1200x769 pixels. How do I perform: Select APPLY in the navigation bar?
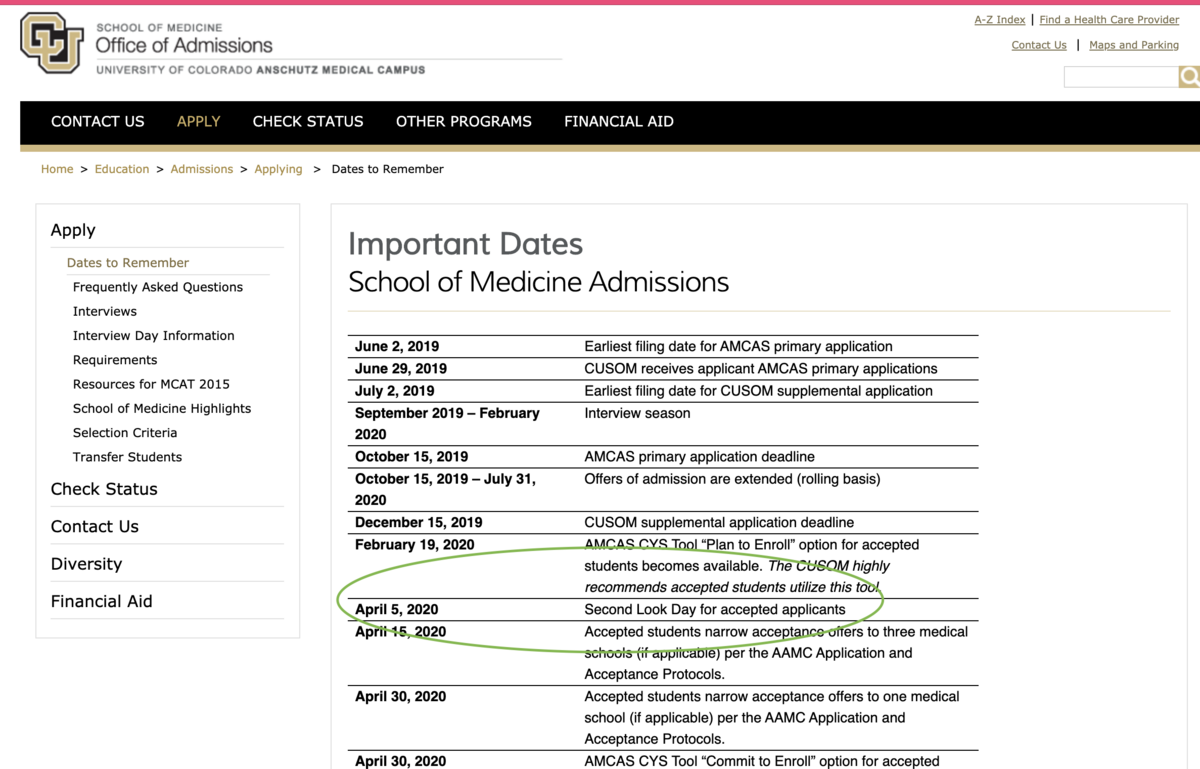tap(198, 122)
